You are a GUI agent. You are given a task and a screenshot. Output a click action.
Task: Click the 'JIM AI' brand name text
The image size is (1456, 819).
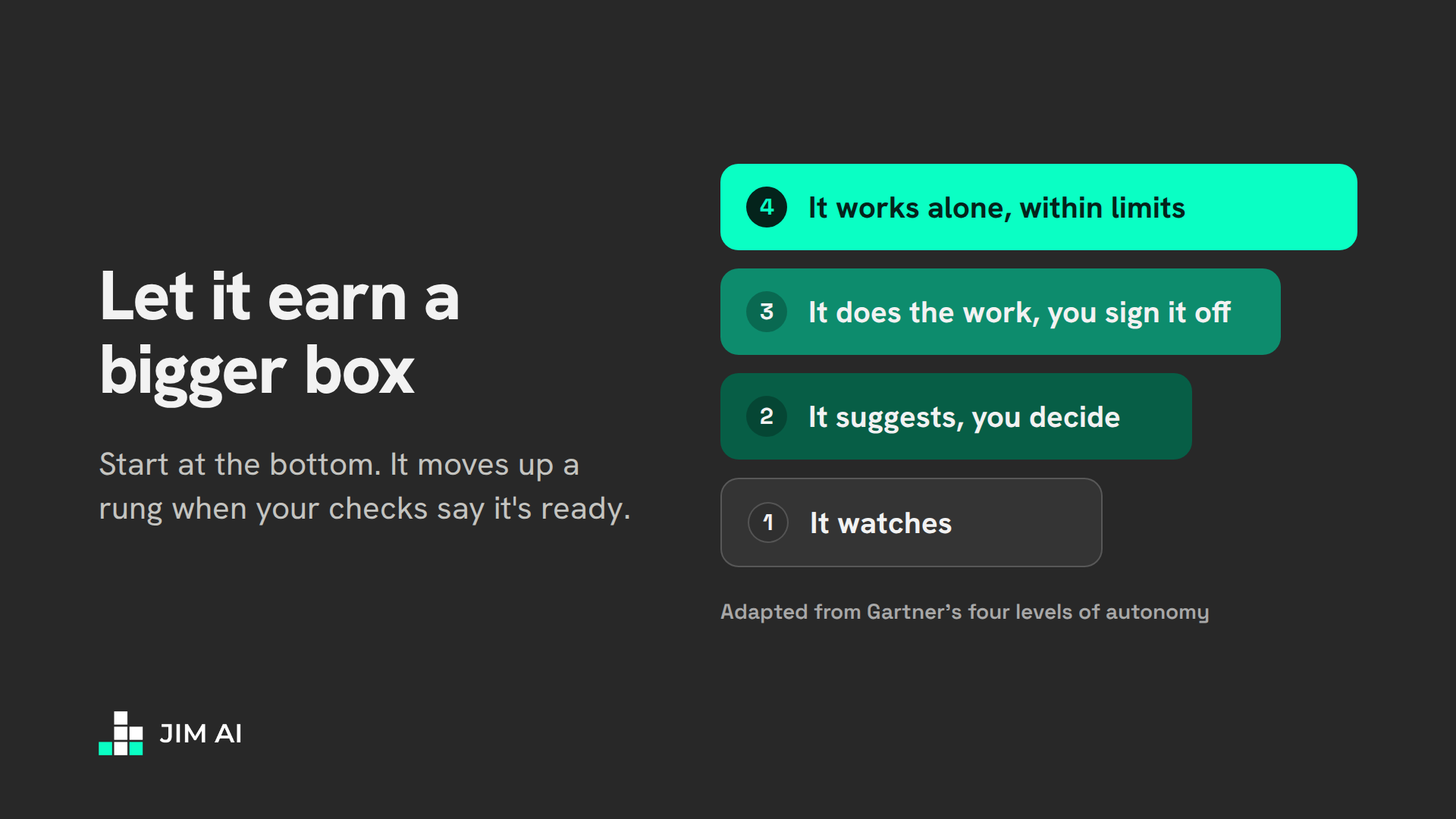click(x=201, y=733)
